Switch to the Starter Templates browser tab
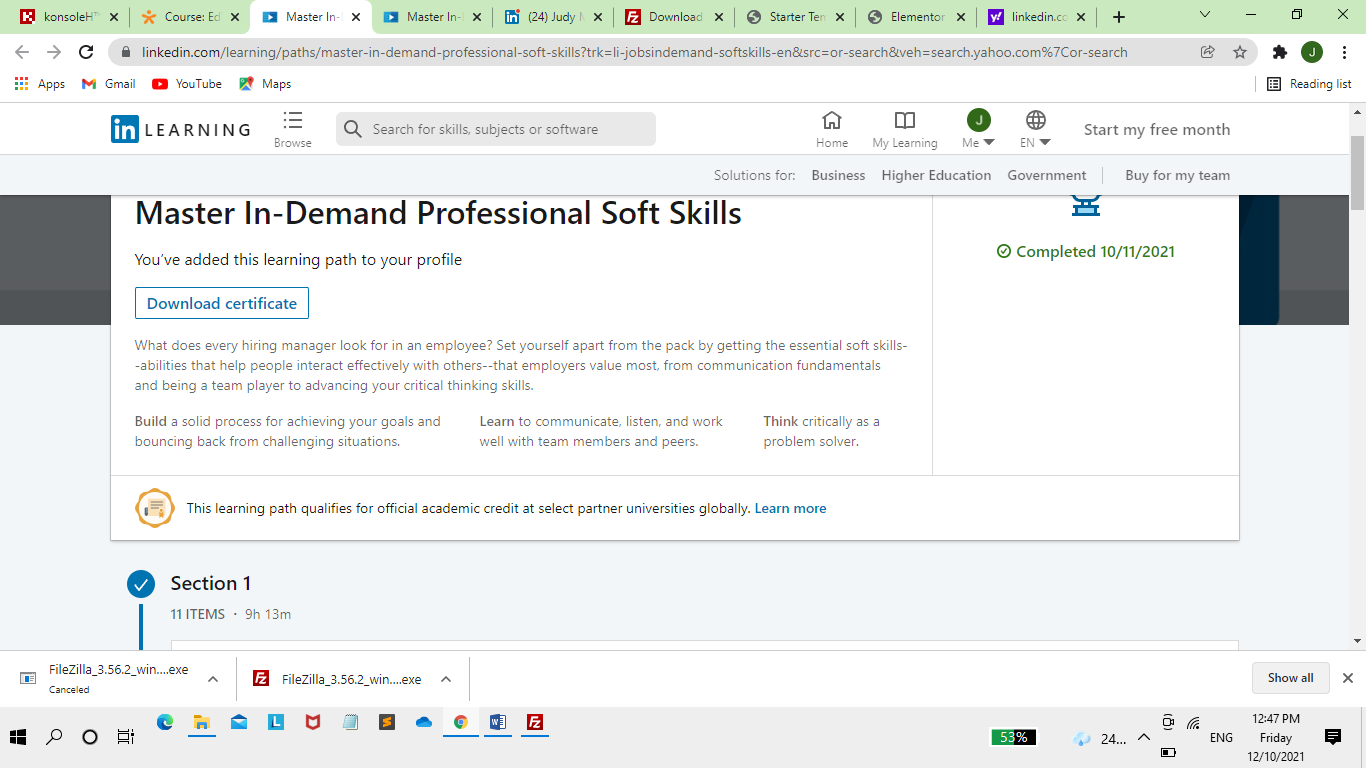The width and height of the screenshot is (1366, 768). (797, 17)
